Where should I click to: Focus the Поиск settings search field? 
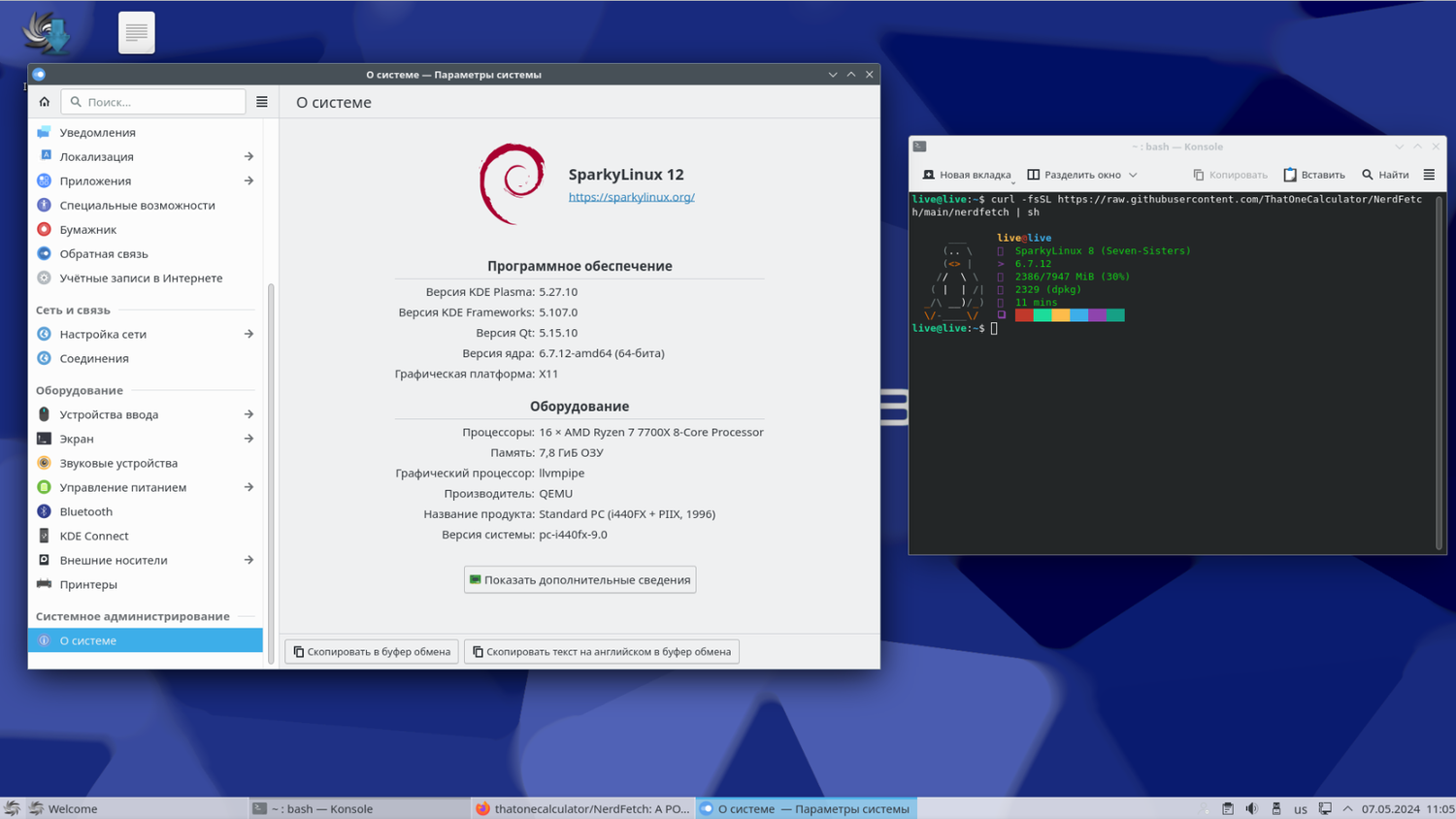tap(153, 102)
